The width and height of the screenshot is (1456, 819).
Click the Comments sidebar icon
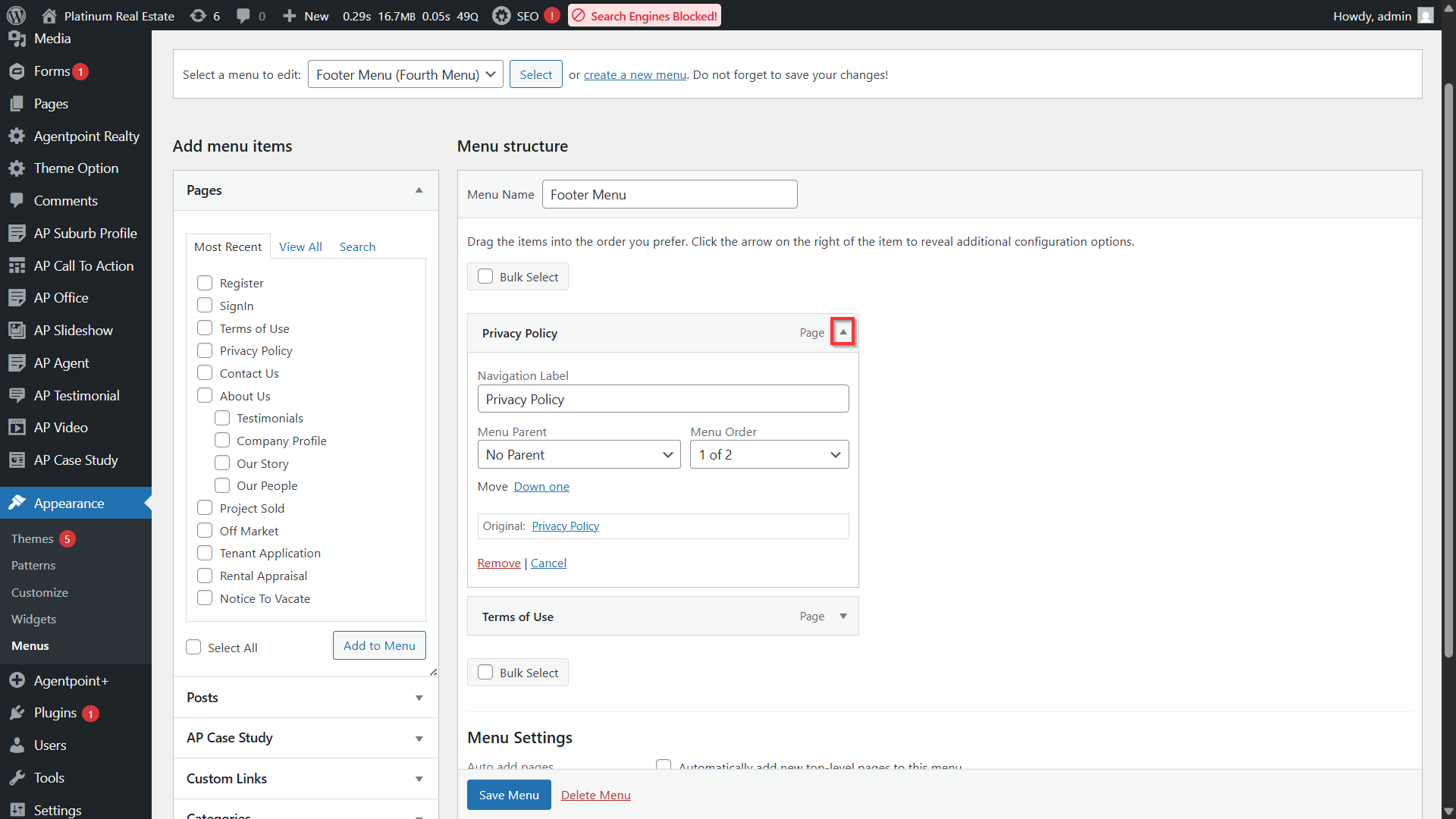click(x=17, y=201)
